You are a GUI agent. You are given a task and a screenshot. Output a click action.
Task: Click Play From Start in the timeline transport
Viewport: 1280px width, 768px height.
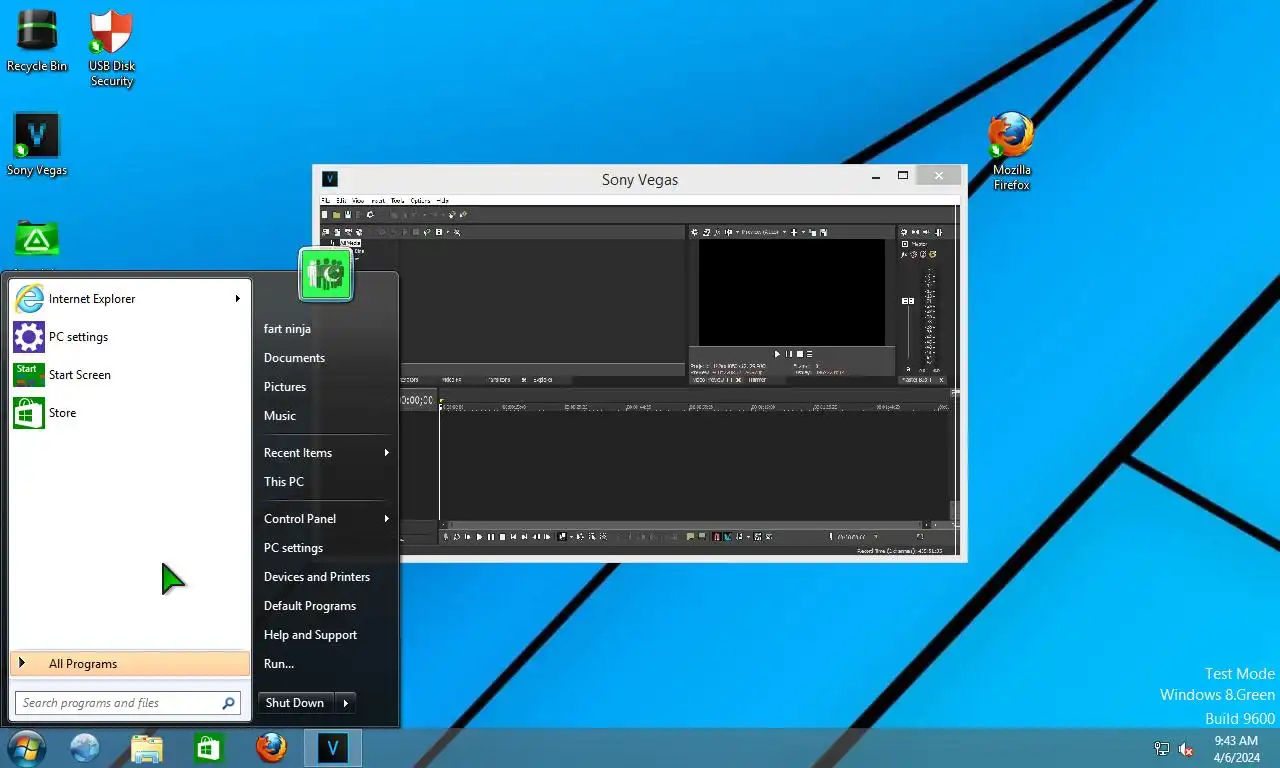click(468, 537)
